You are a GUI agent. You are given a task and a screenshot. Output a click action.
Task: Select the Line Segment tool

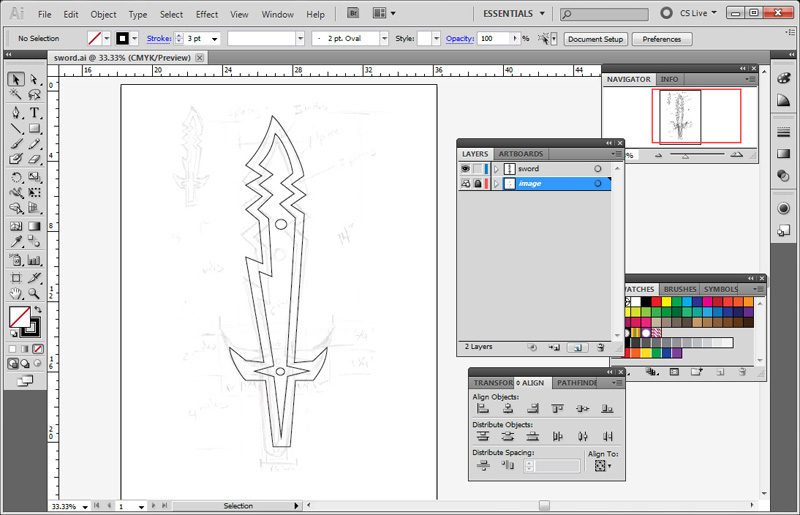15,128
